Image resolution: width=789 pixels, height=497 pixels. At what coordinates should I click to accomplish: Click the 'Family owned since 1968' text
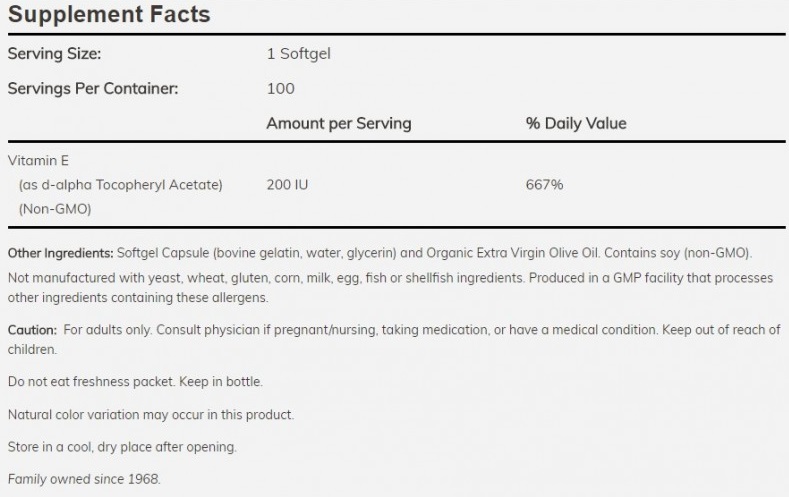[83, 478]
